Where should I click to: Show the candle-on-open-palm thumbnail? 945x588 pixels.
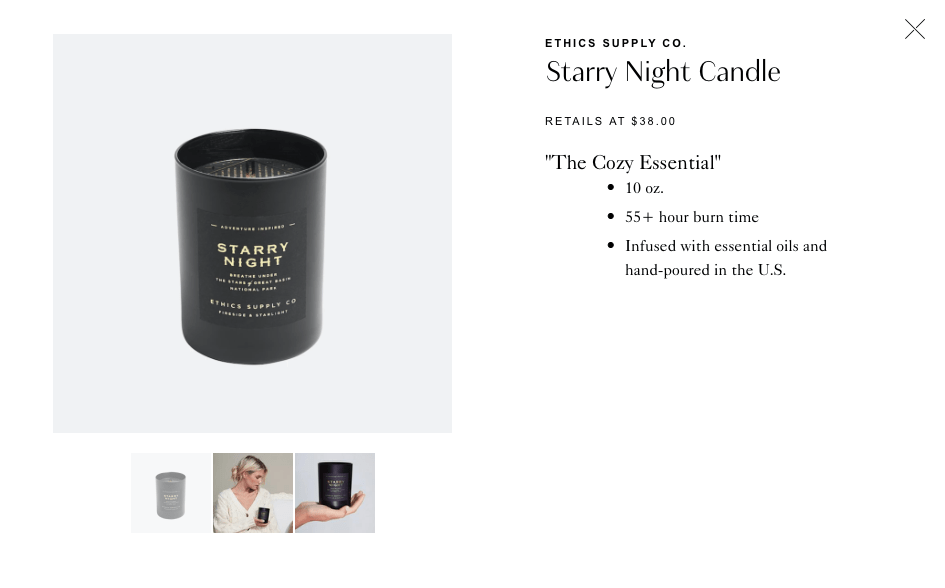[x=335, y=493]
